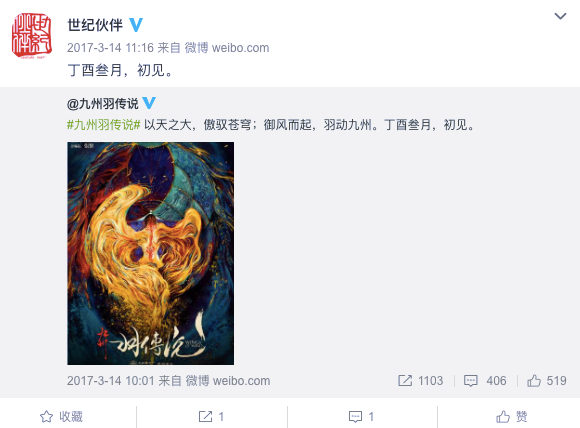Toggle the 赞 thumbs-up like button
Screen dimensions: 580x428
click(512, 417)
